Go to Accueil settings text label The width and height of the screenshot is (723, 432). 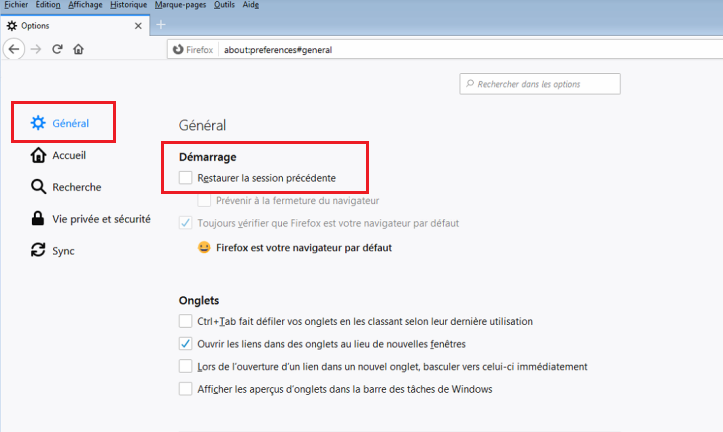(x=69, y=155)
